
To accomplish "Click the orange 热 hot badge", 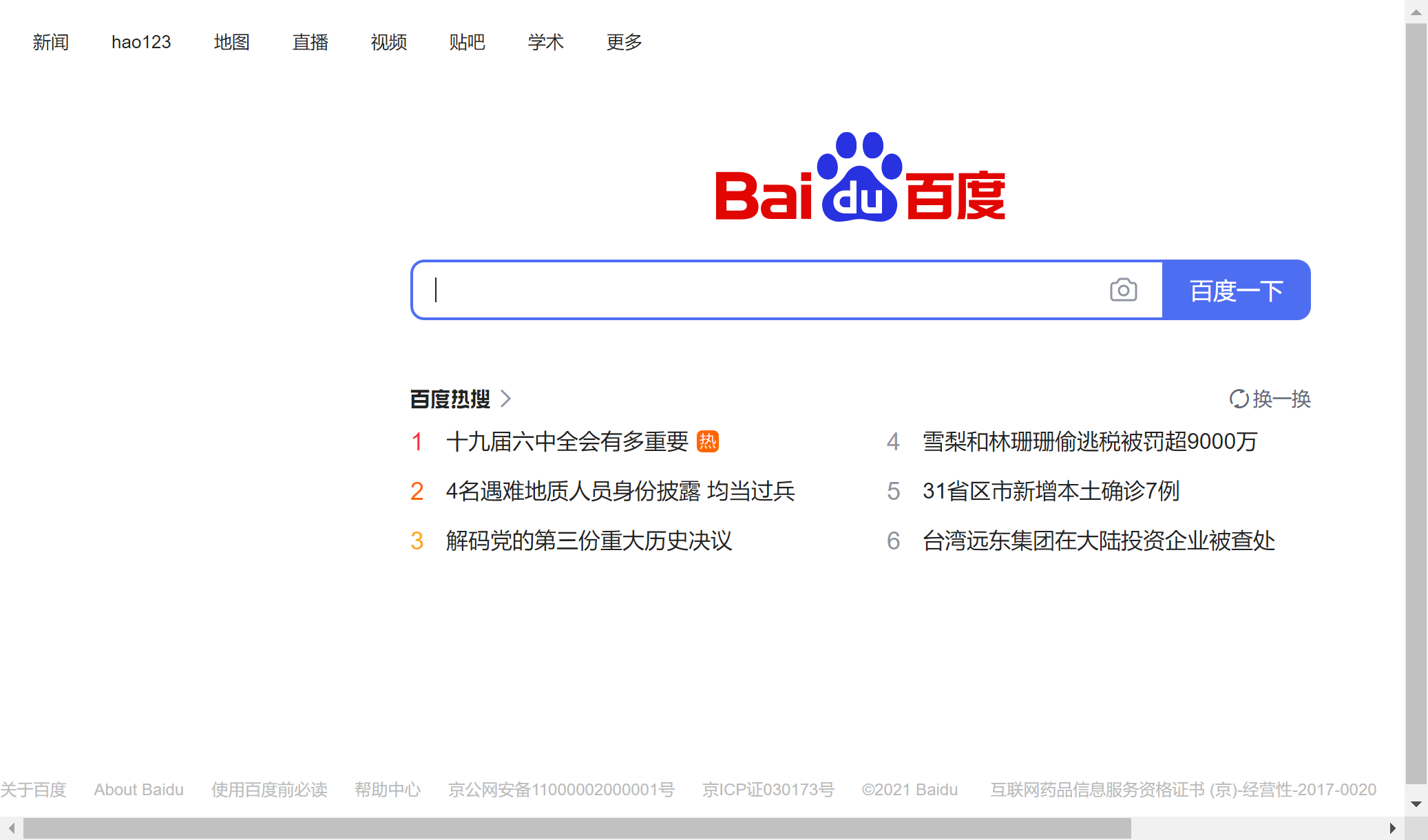I will (x=707, y=441).
